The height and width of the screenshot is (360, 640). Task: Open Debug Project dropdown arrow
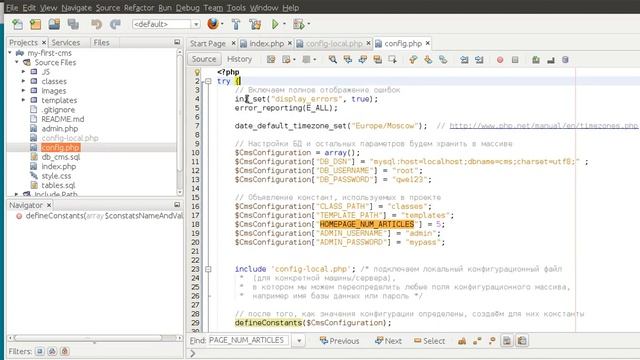(309, 24)
